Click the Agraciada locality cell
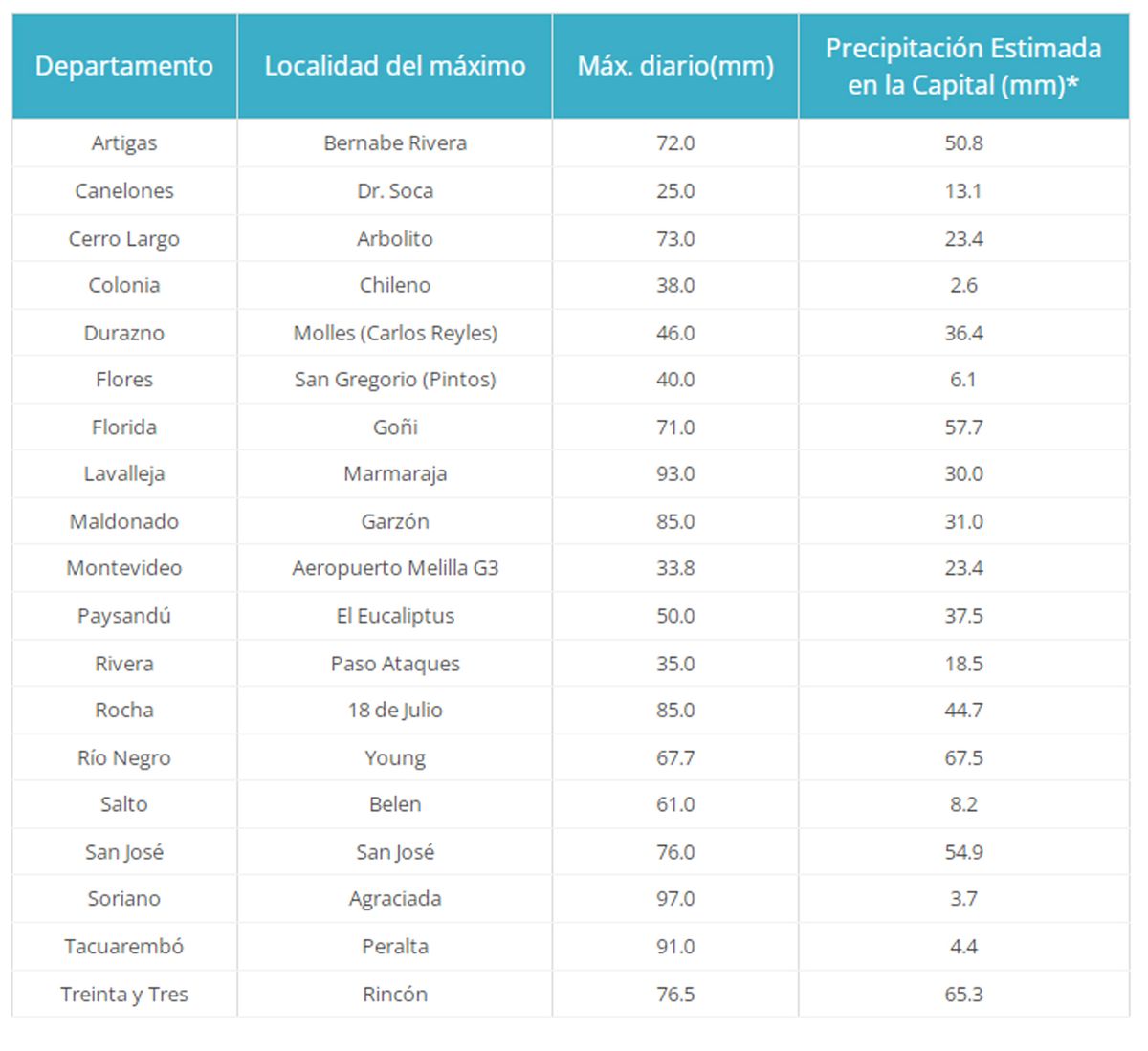Screen dimensions: 1148x1051 (395, 899)
